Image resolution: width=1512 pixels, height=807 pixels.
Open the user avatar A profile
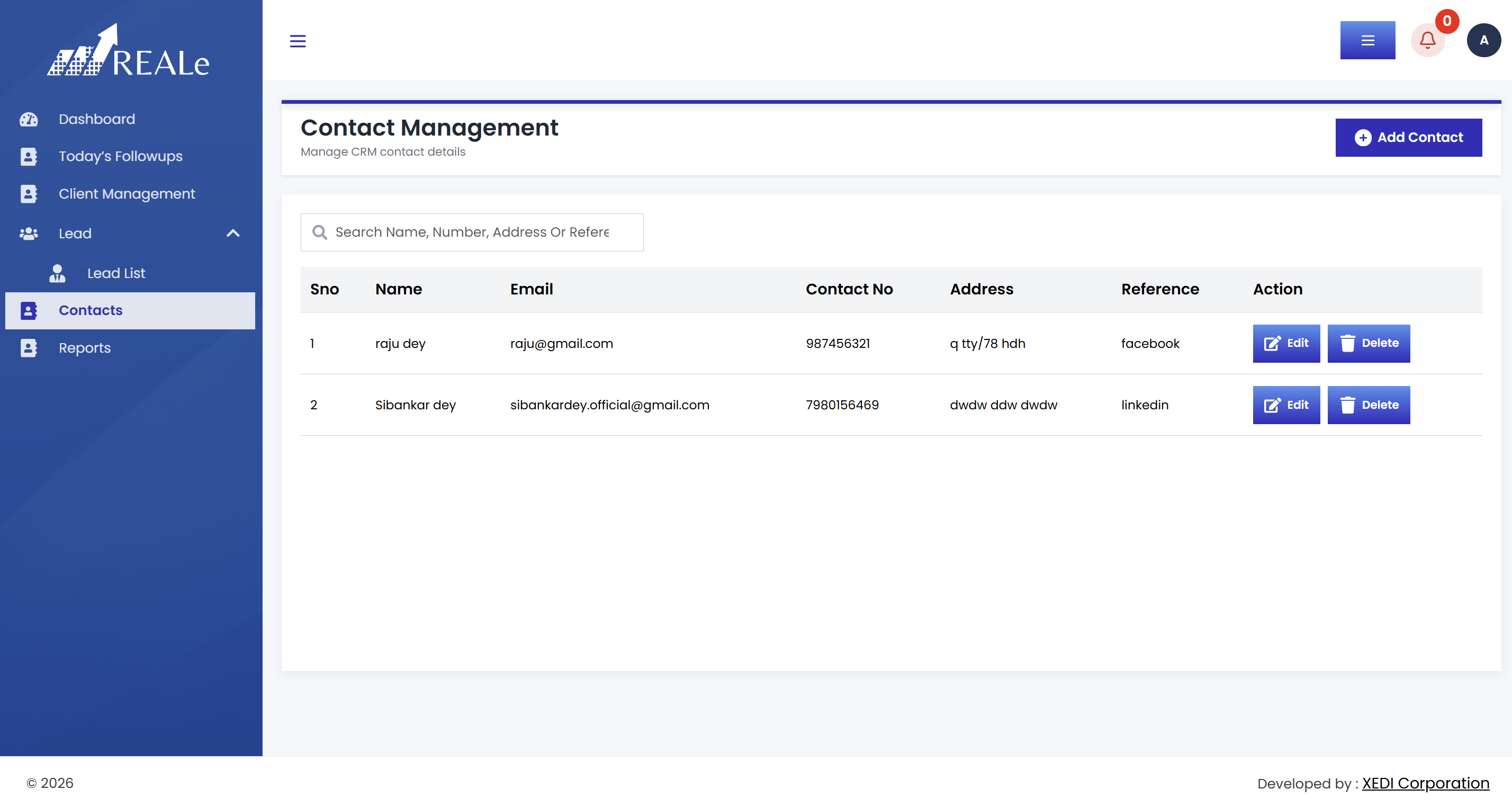[x=1483, y=40]
